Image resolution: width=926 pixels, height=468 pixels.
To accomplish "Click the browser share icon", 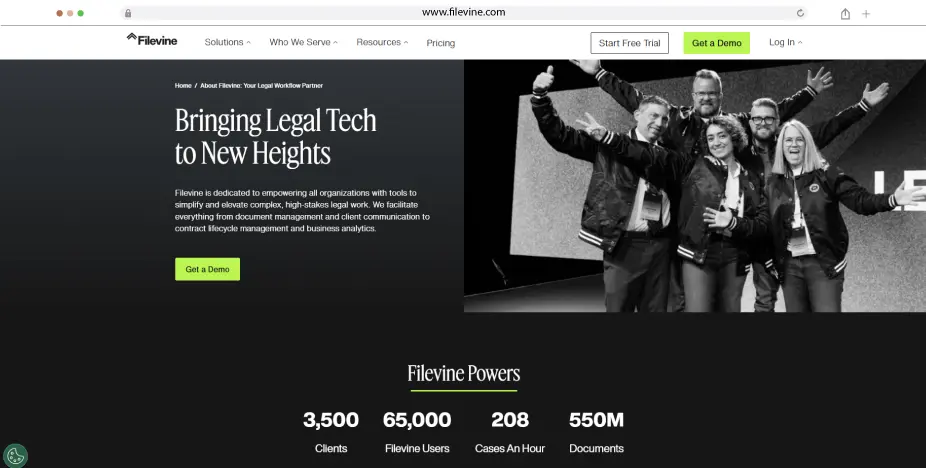I will coord(845,14).
